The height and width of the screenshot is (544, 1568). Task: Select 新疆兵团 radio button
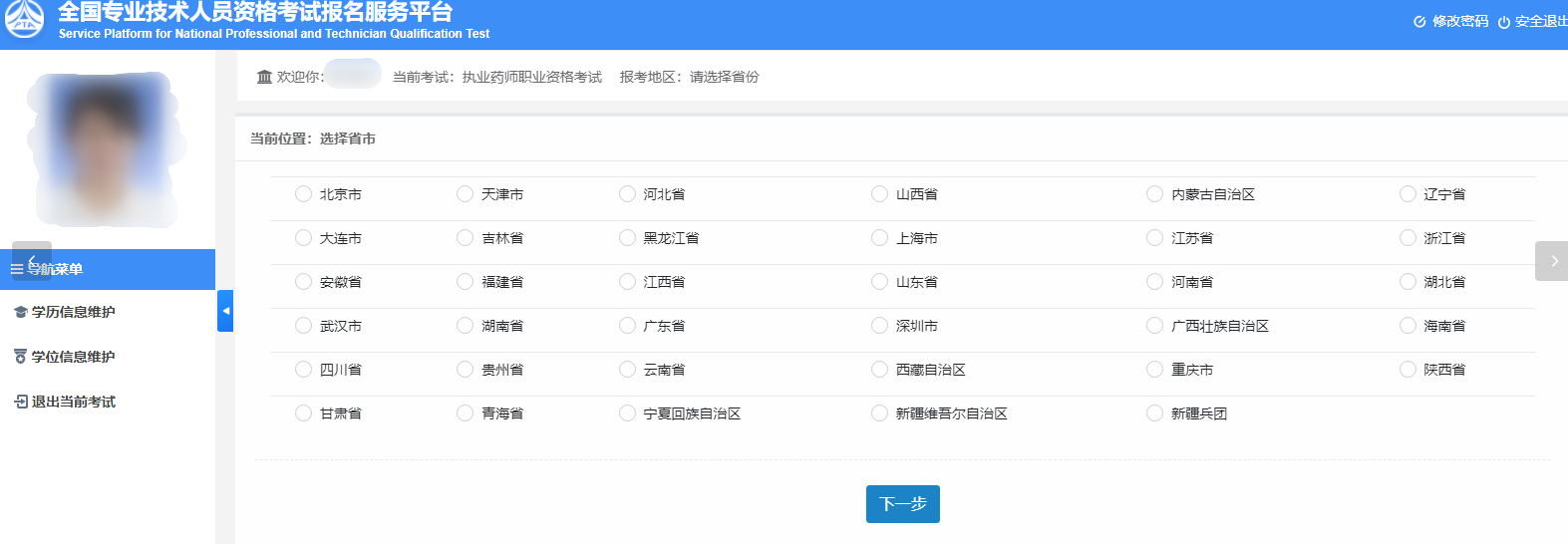pyautogui.click(x=1154, y=413)
